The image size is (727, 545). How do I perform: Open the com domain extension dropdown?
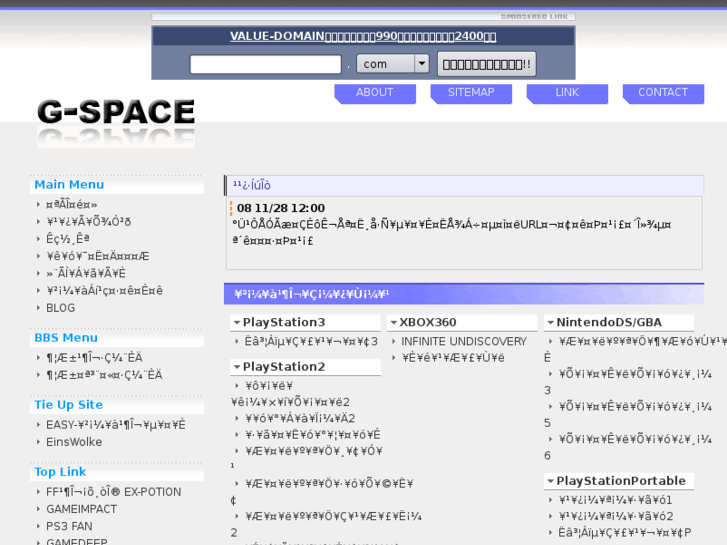pyautogui.click(x=393, y=64)
